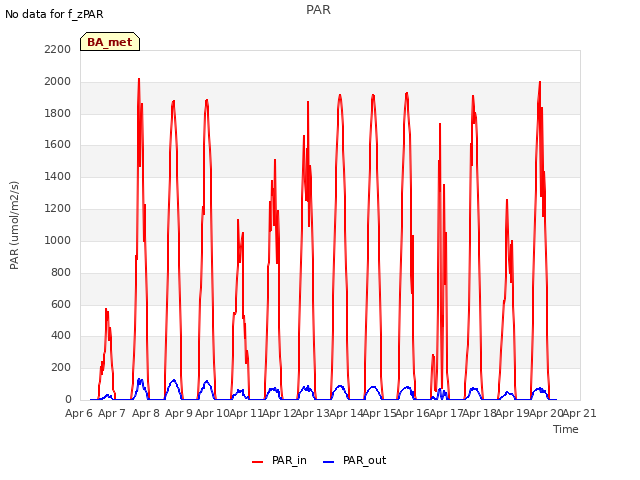Image resolution: width=640 pixels, height=480 pixels.
Task: Click the Apr 17 x-axis tick label
Action: (446, 413)
